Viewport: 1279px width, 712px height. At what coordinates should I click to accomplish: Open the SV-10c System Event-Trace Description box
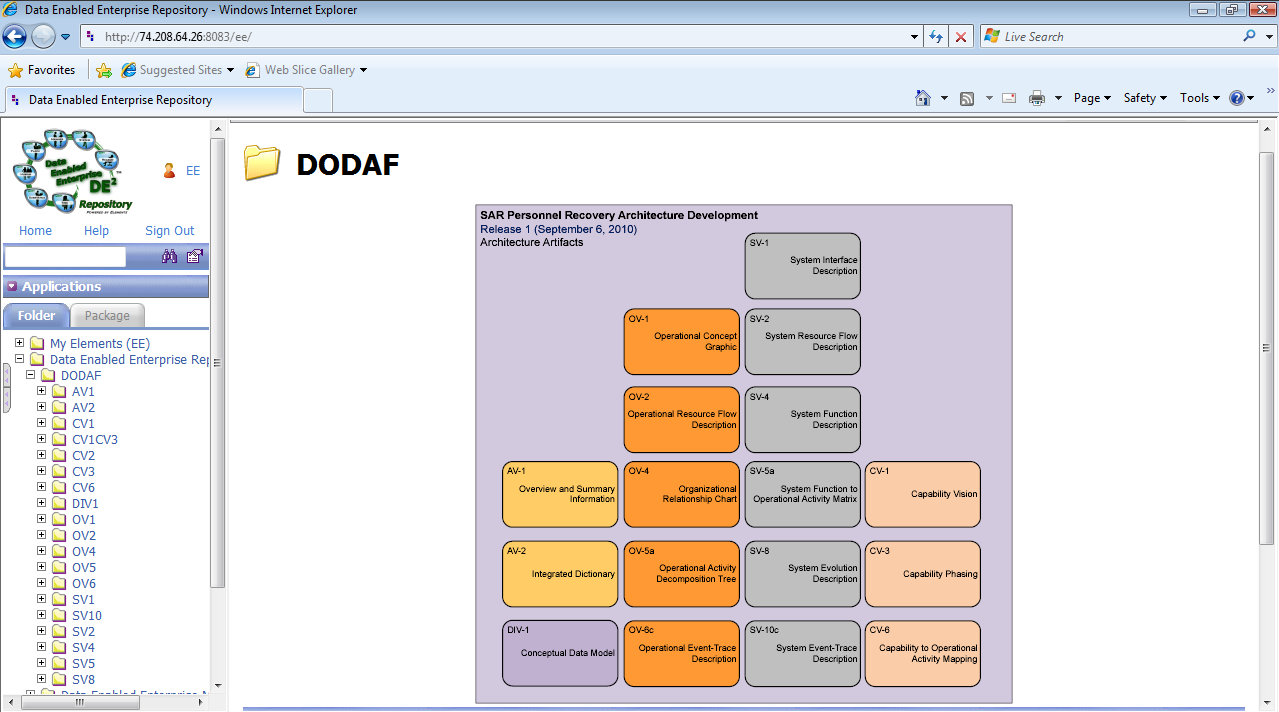point(802,654)
